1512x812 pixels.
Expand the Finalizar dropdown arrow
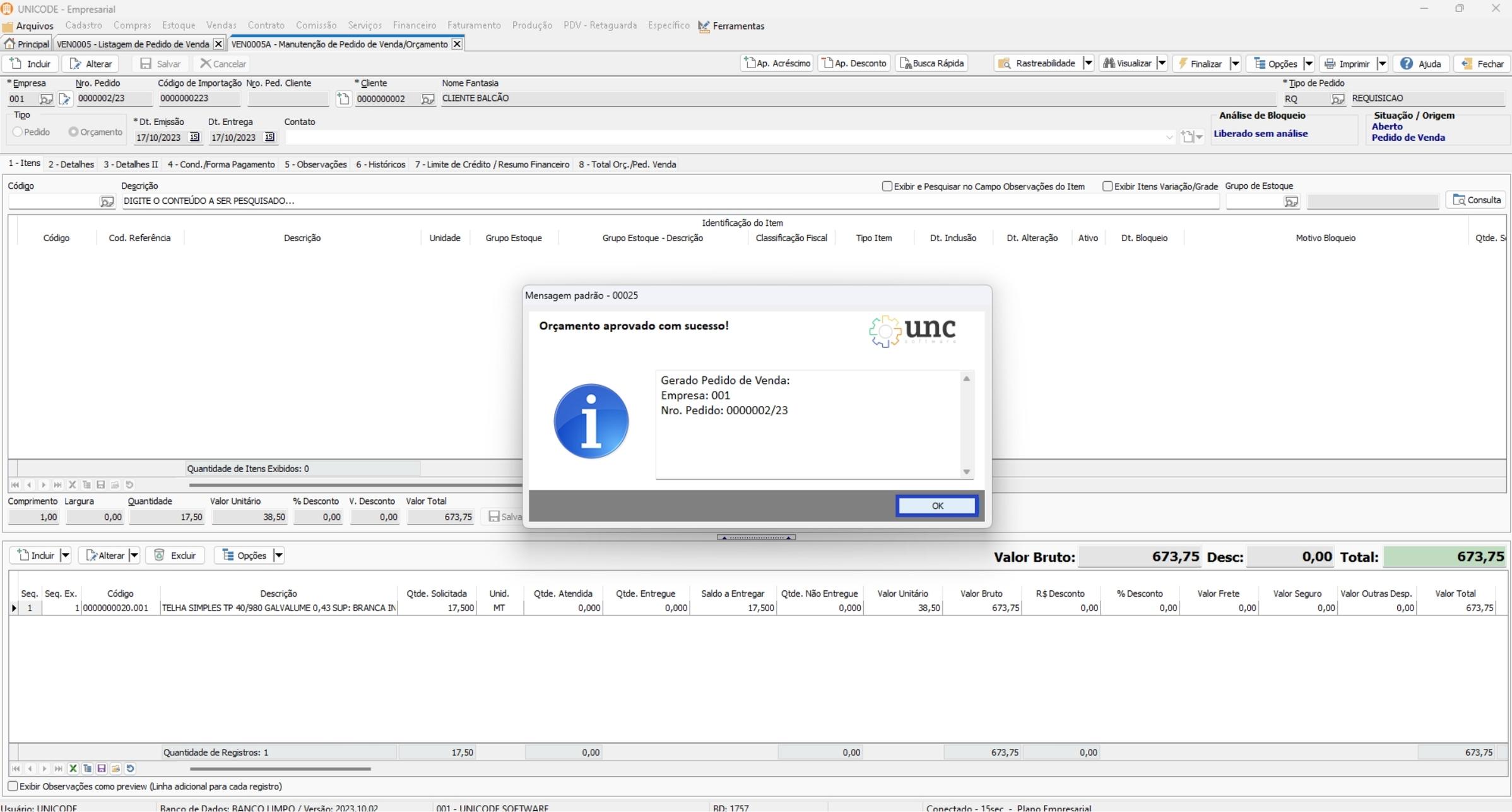point(1235,64)
